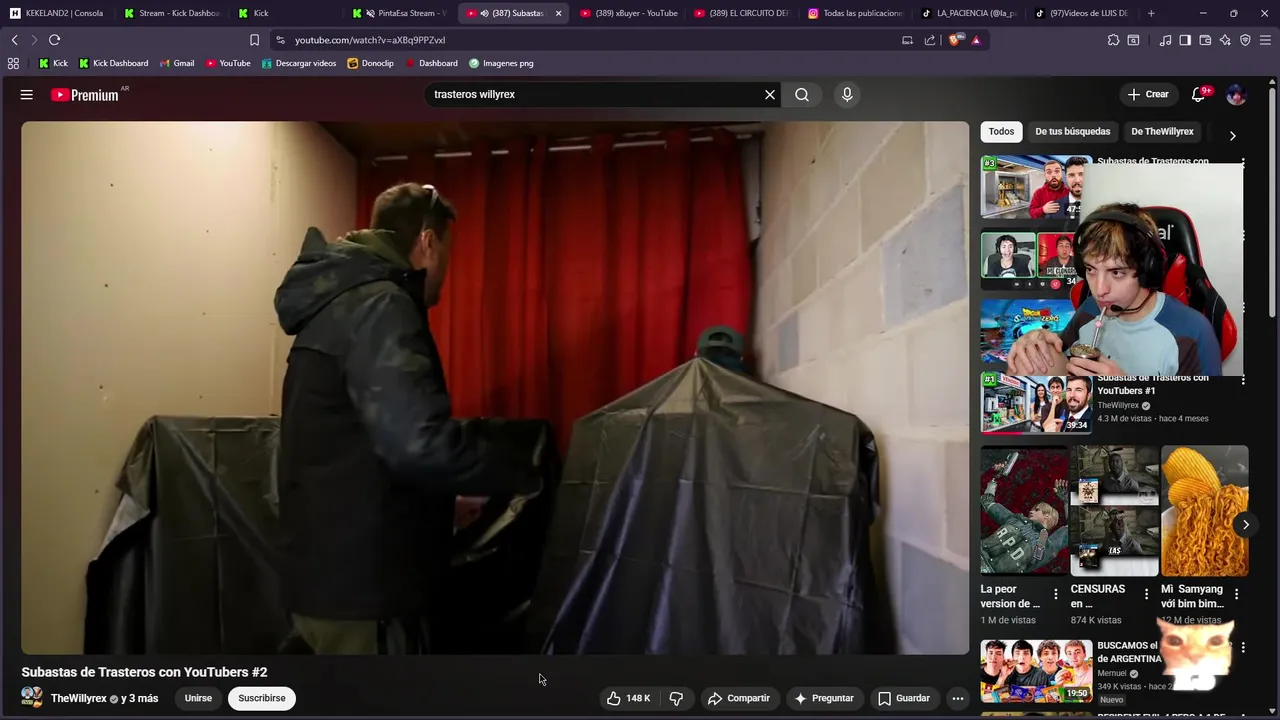Switch to Stream - Kick Dashboard tab
1280x720 pixels.
click(x=171, y=13)
